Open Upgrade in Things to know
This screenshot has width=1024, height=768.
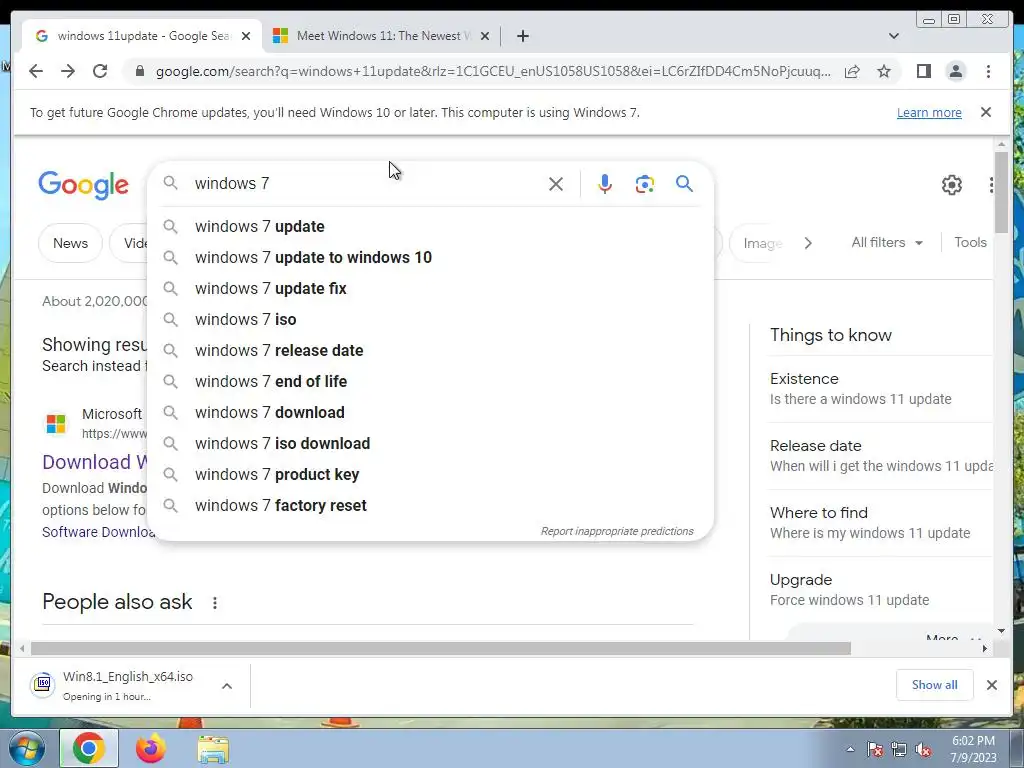point(880,590)
